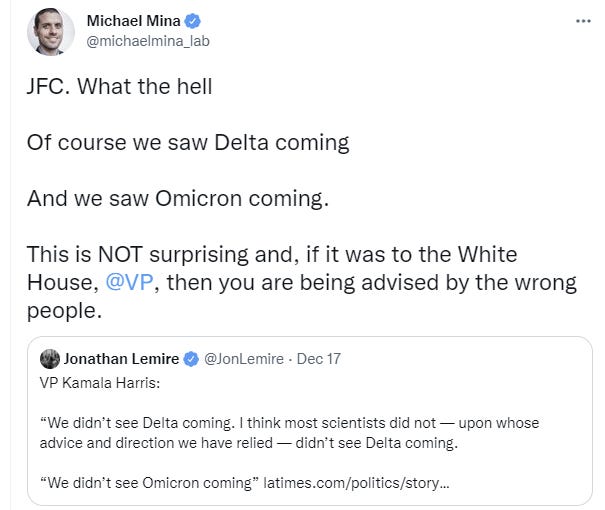Image resolution: width=605 pixels, height=510 pixels.
Task: Click the "JFC. What the hell" line
Action: [119, 86]
